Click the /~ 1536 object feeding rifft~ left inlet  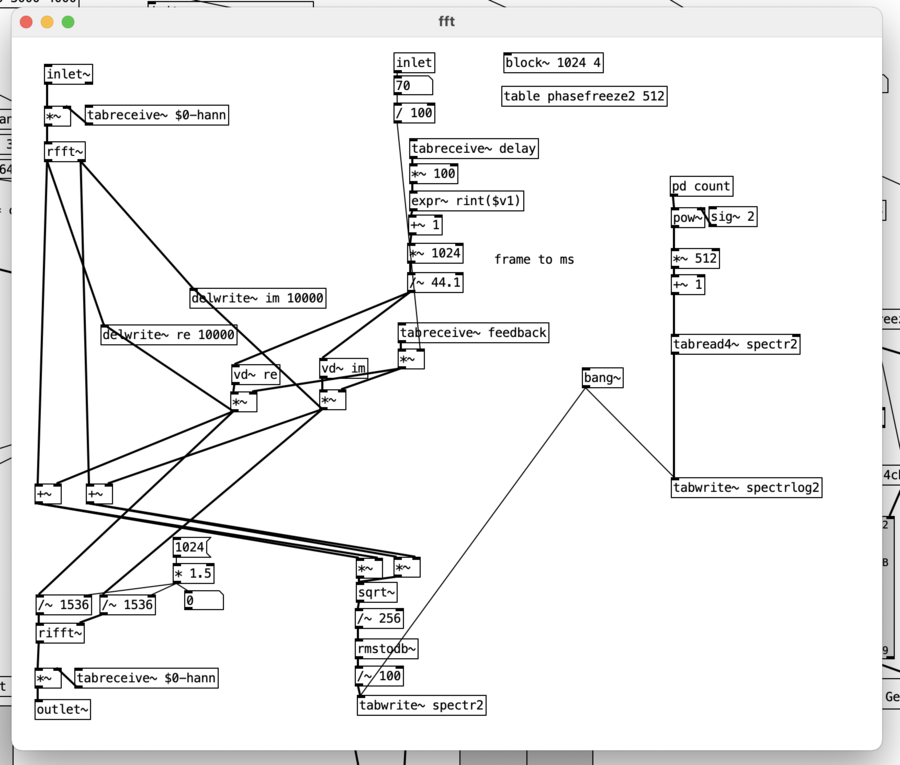point(64,605)
